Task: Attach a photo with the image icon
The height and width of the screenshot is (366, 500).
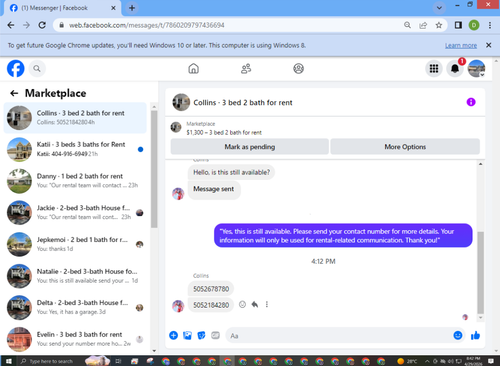Action: (x=187, y=335)
